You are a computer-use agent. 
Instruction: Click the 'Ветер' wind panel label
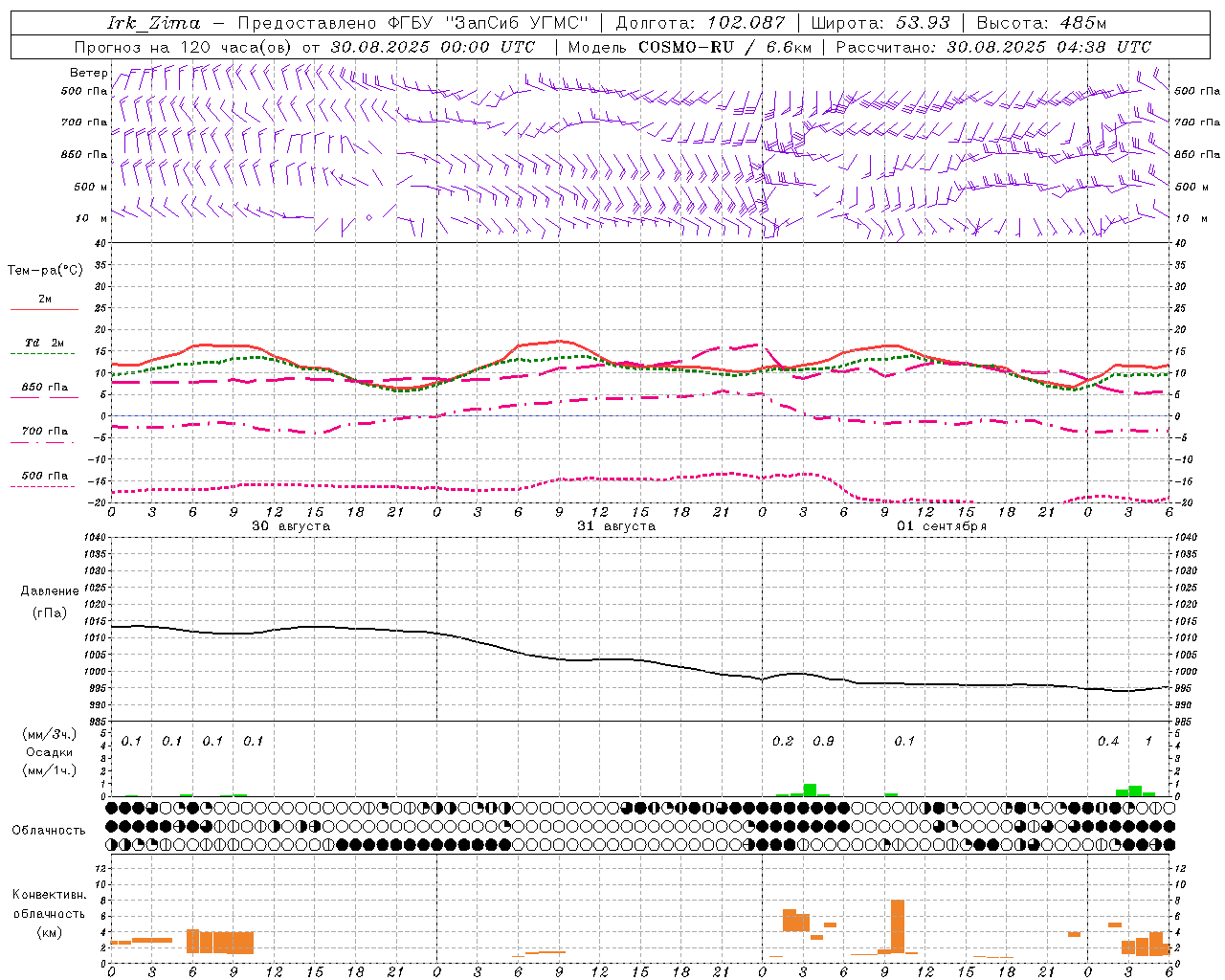(x=88, y=73)
